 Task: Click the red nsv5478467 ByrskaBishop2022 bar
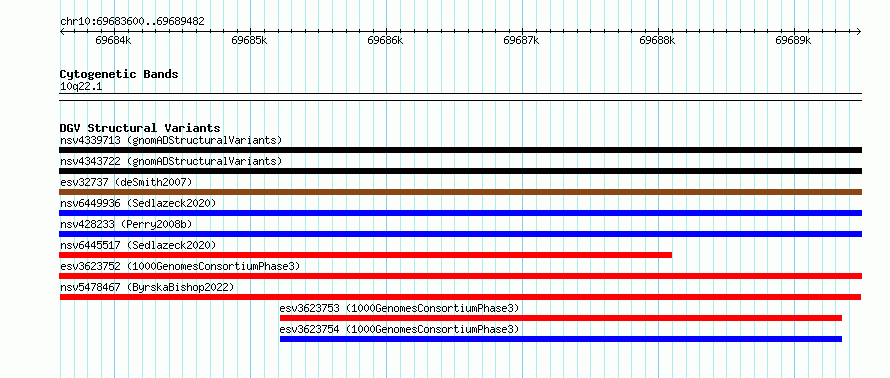coord(460,297)
